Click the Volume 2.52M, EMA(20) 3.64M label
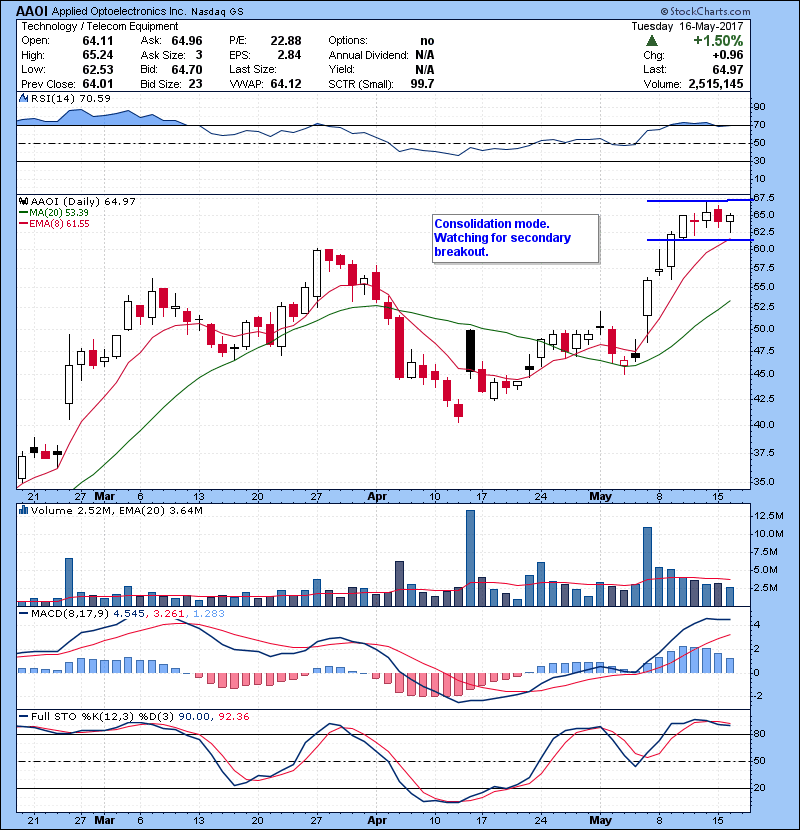Image resolution: width=800 pixels, height=830 pixels. [x=116, y=510]
